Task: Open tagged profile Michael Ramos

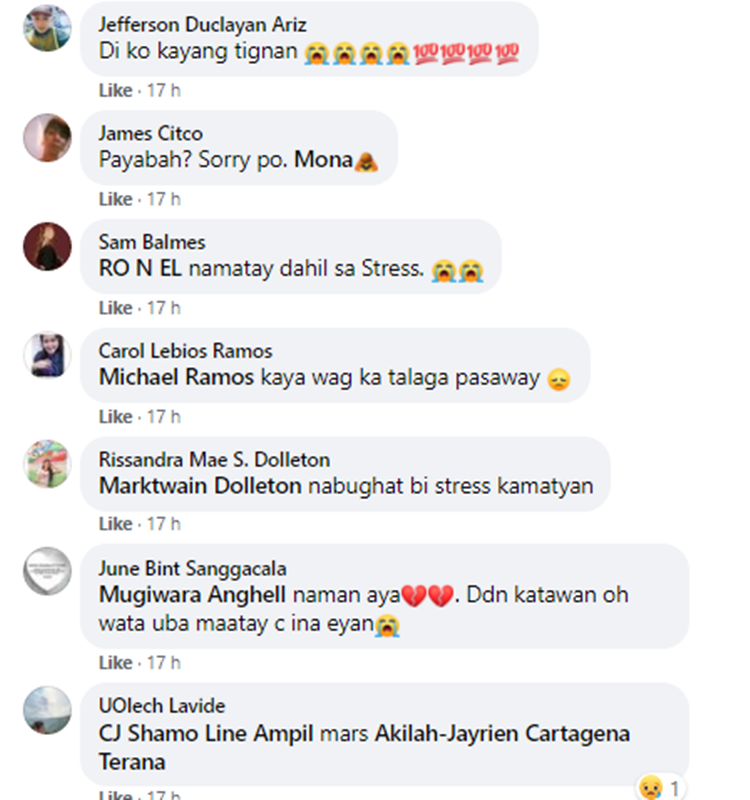Action: (176, 378)
